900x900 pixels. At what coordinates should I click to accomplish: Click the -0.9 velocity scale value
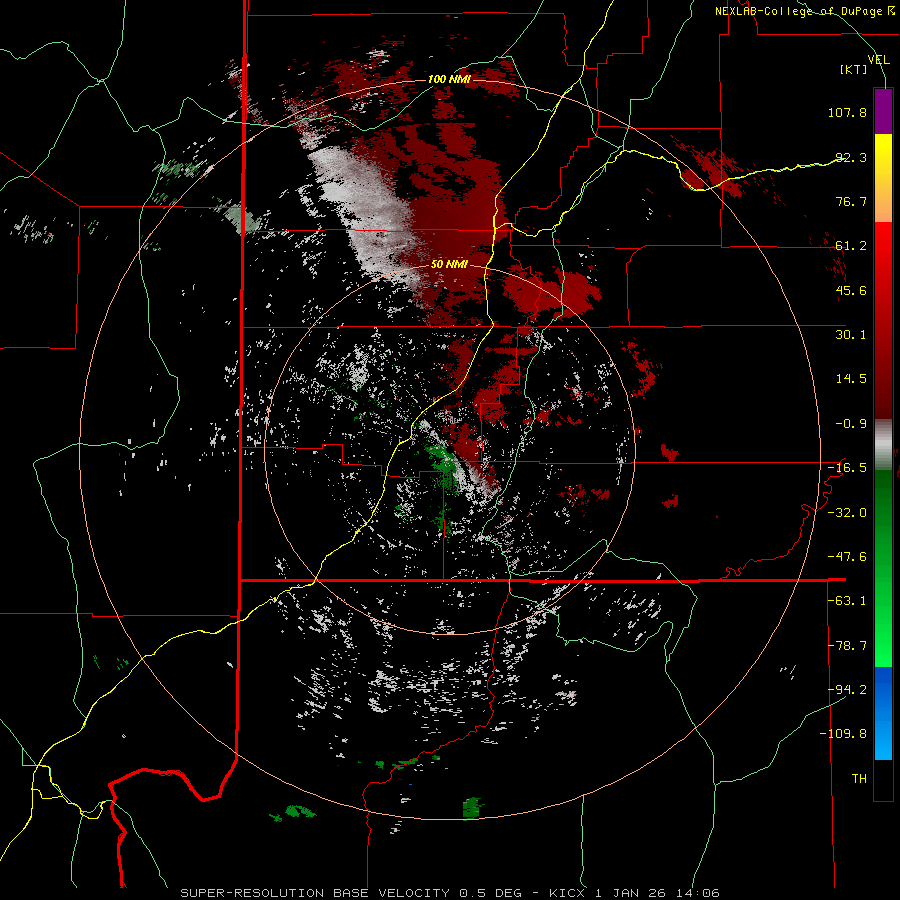[851, 424]
